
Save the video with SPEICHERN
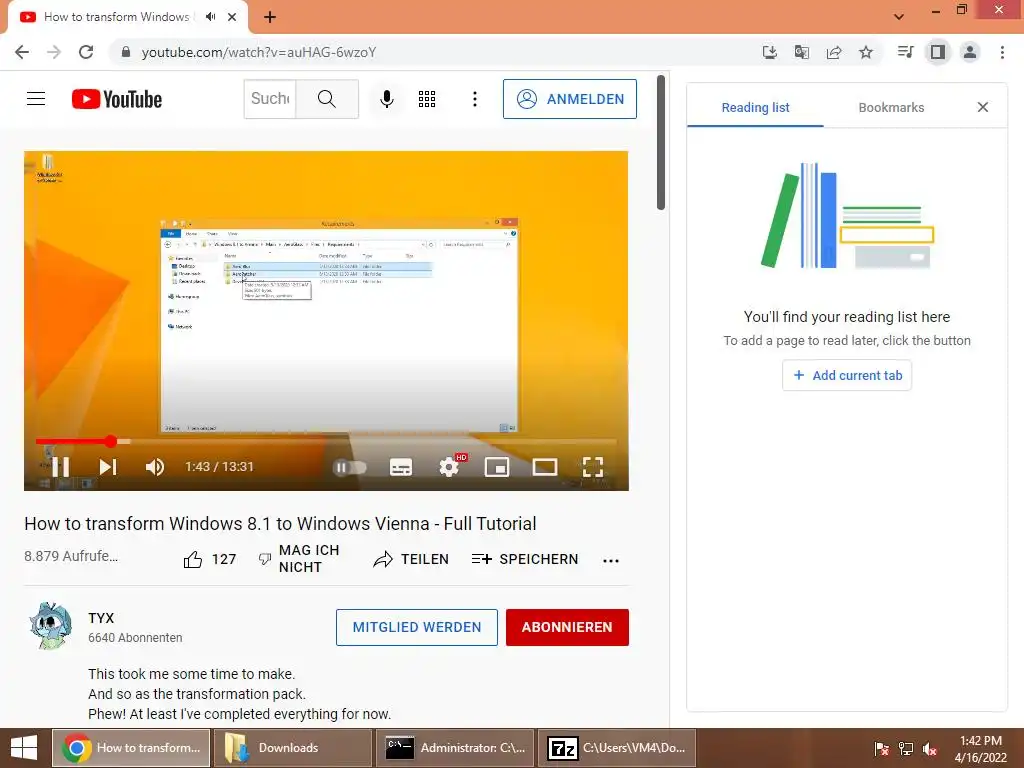point(525,560)
